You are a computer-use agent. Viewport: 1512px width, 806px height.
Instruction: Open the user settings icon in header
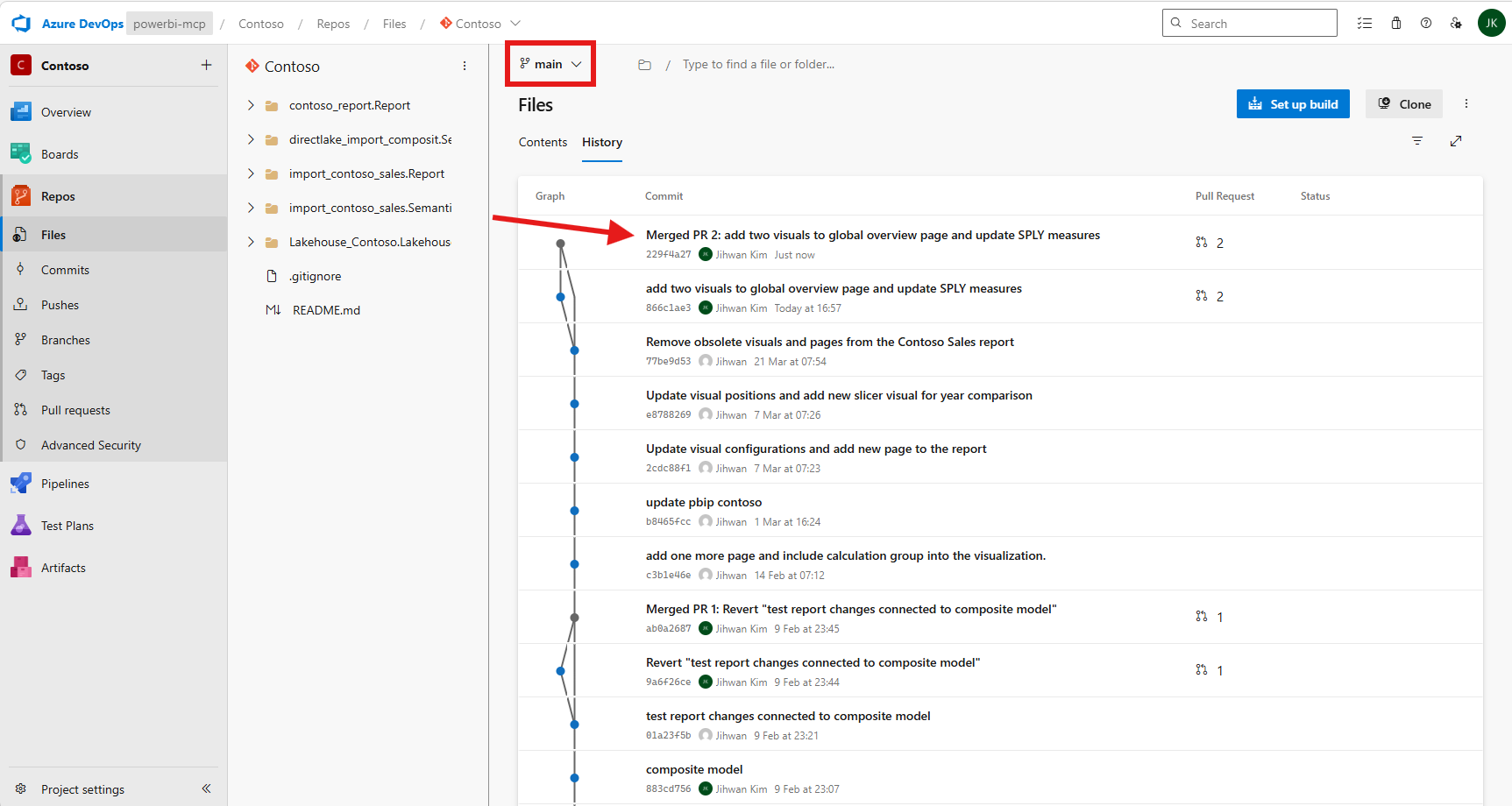point(1456,24)
